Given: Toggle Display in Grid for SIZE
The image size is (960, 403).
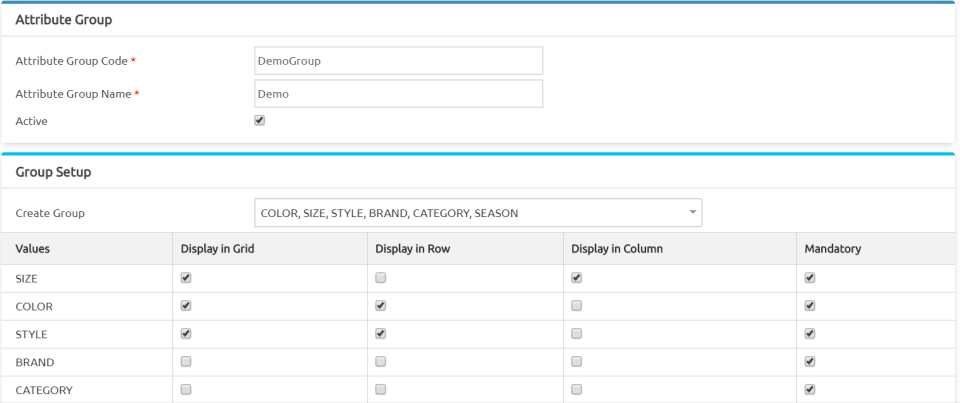Looking at the screenshot, I should 186,278.
